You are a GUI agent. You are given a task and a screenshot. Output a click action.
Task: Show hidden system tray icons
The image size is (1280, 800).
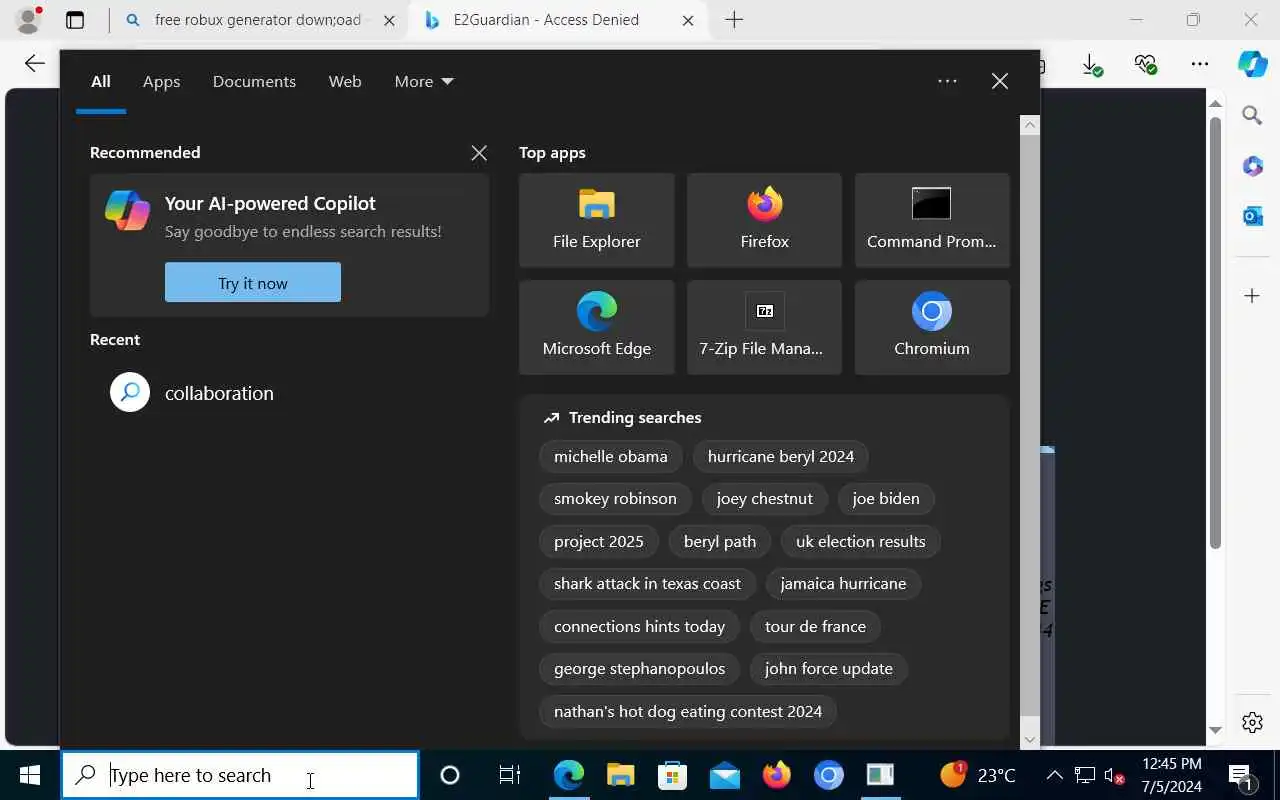pyautogui.click(x=1054, y=775)
